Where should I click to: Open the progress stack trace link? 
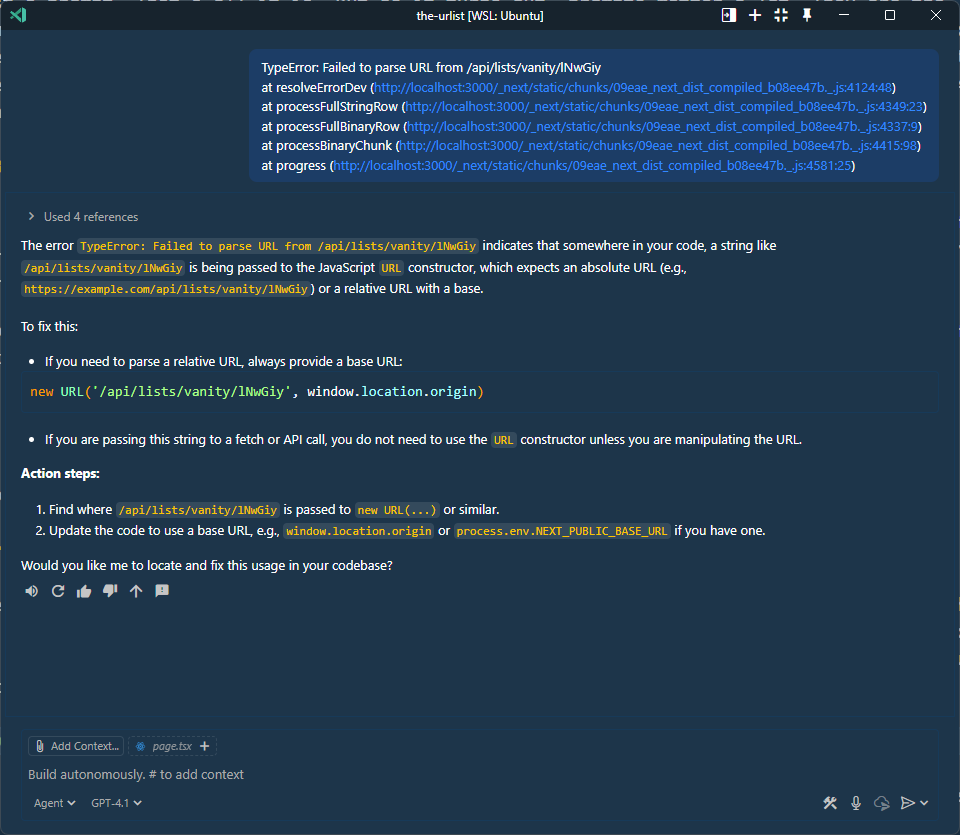pyautogui.click(x=592, y=165)
